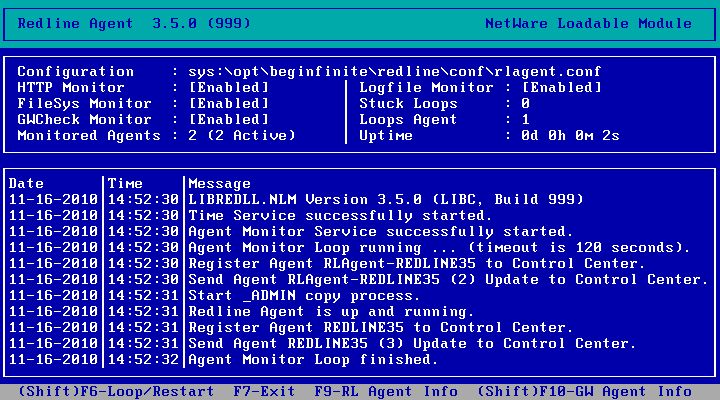This screenshot has height=400, width=720.
Task: Select Register Agent REDLINE35 to Control Center message
Action: (x=381, y=328)
